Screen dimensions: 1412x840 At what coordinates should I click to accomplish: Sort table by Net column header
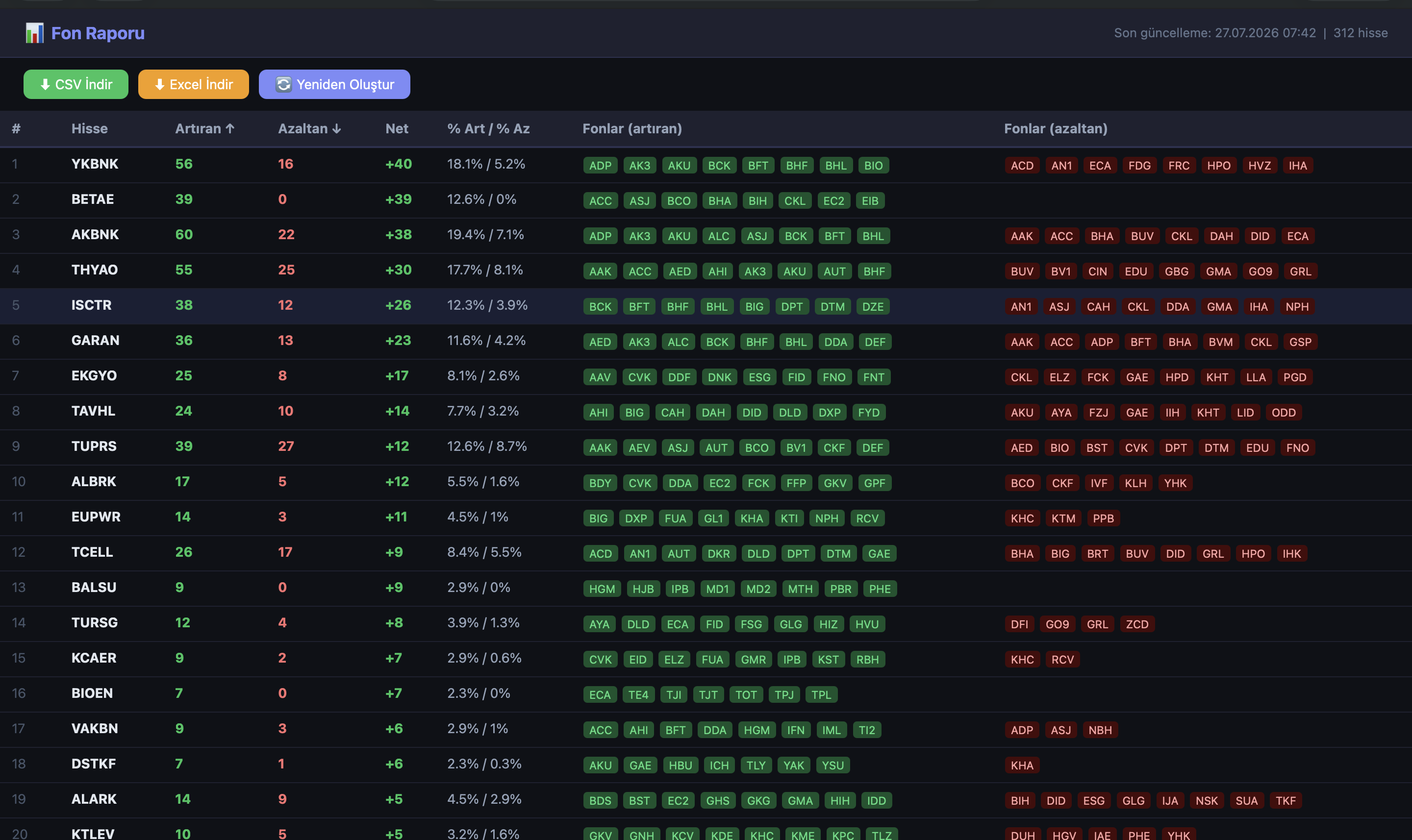(397, 128)
